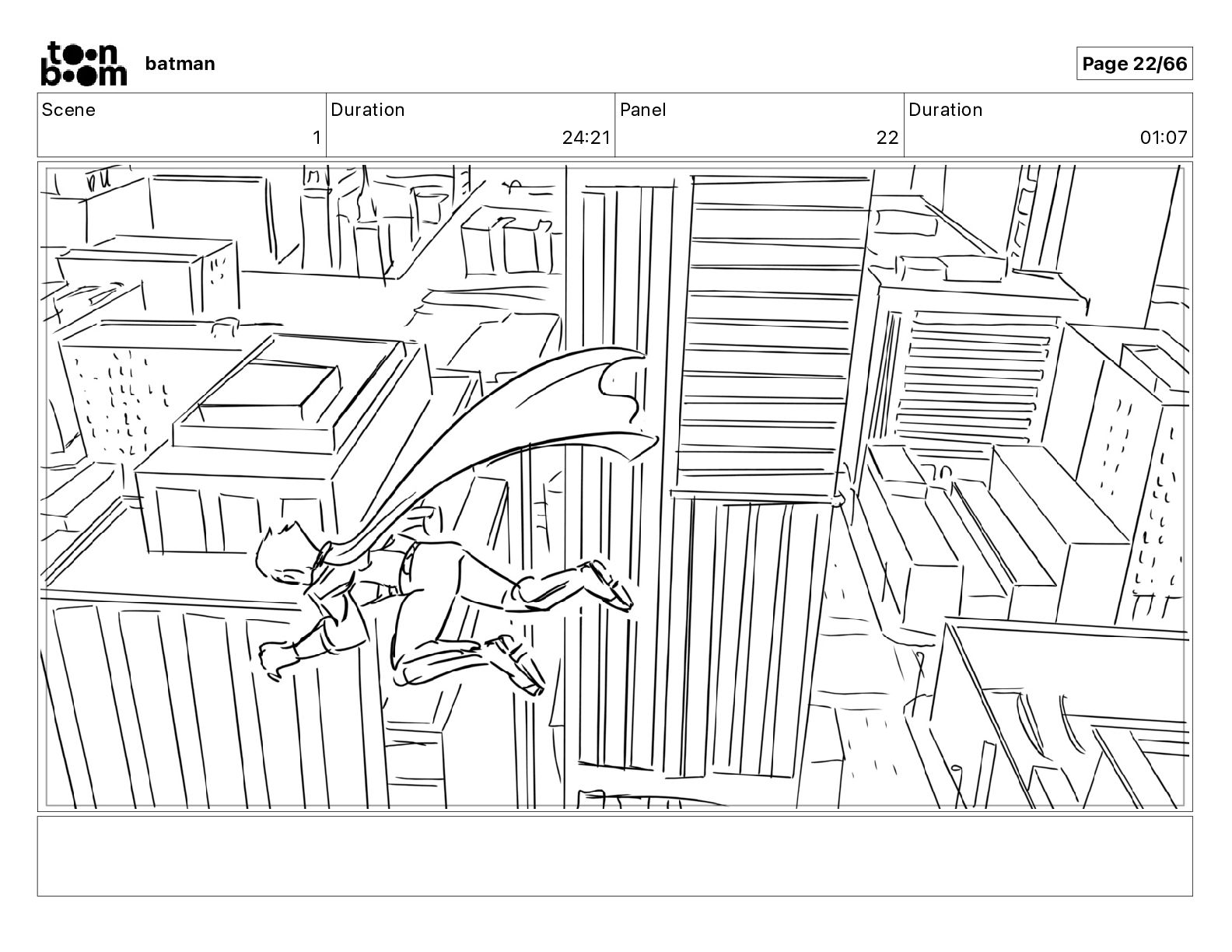Screen dimensions: 1232x952
Task: Click the storyboard panel drawing of caped figure
Action: tap(614, 486)
